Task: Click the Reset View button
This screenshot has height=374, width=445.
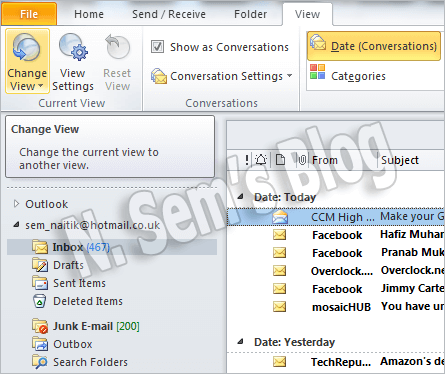Action: point(117,63)
